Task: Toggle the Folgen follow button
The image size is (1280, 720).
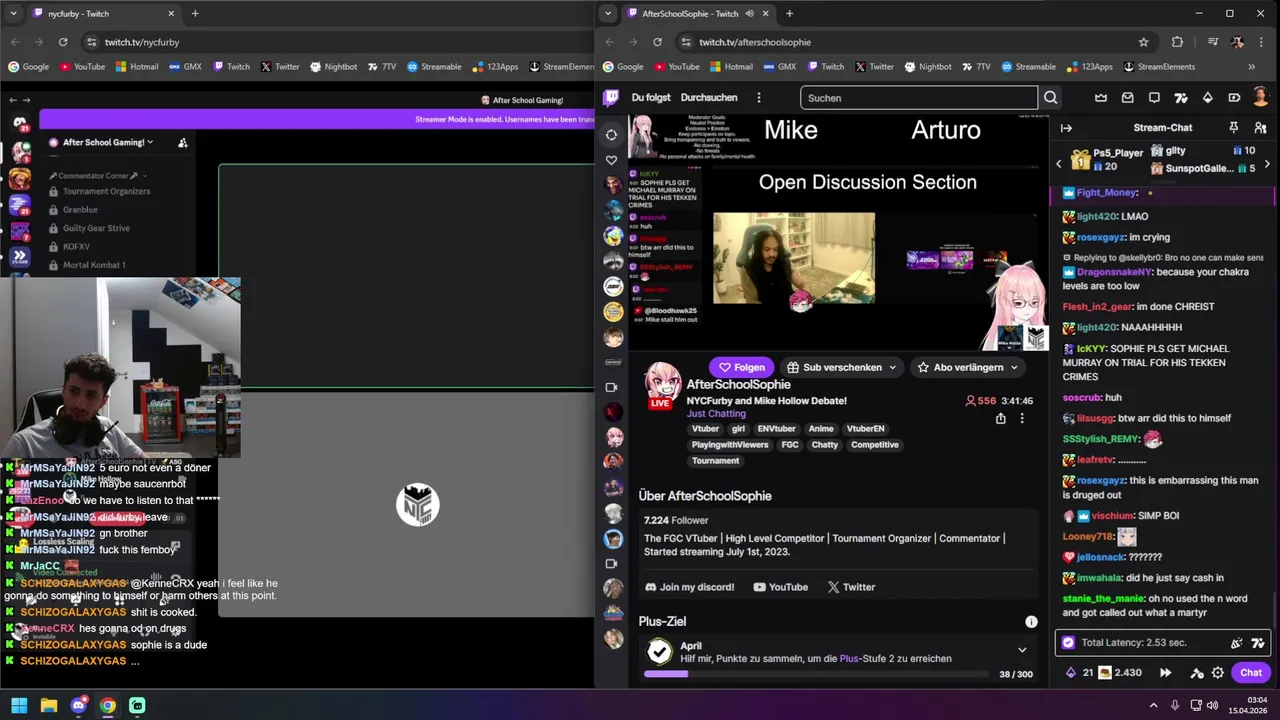Action: tap(741, 367)
